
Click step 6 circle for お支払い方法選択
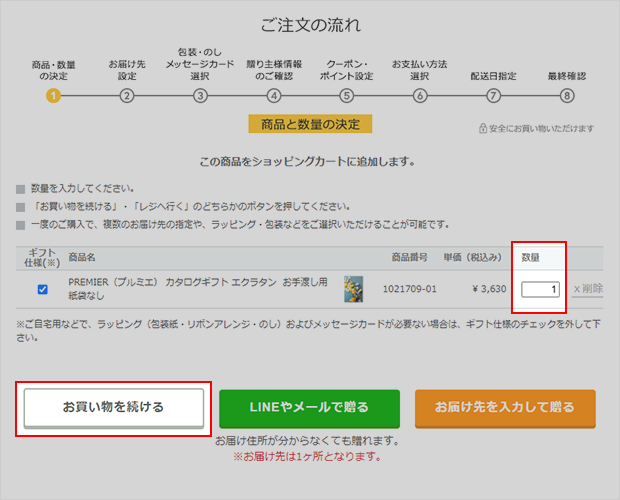pyautogui.click(x=420, y=96)
